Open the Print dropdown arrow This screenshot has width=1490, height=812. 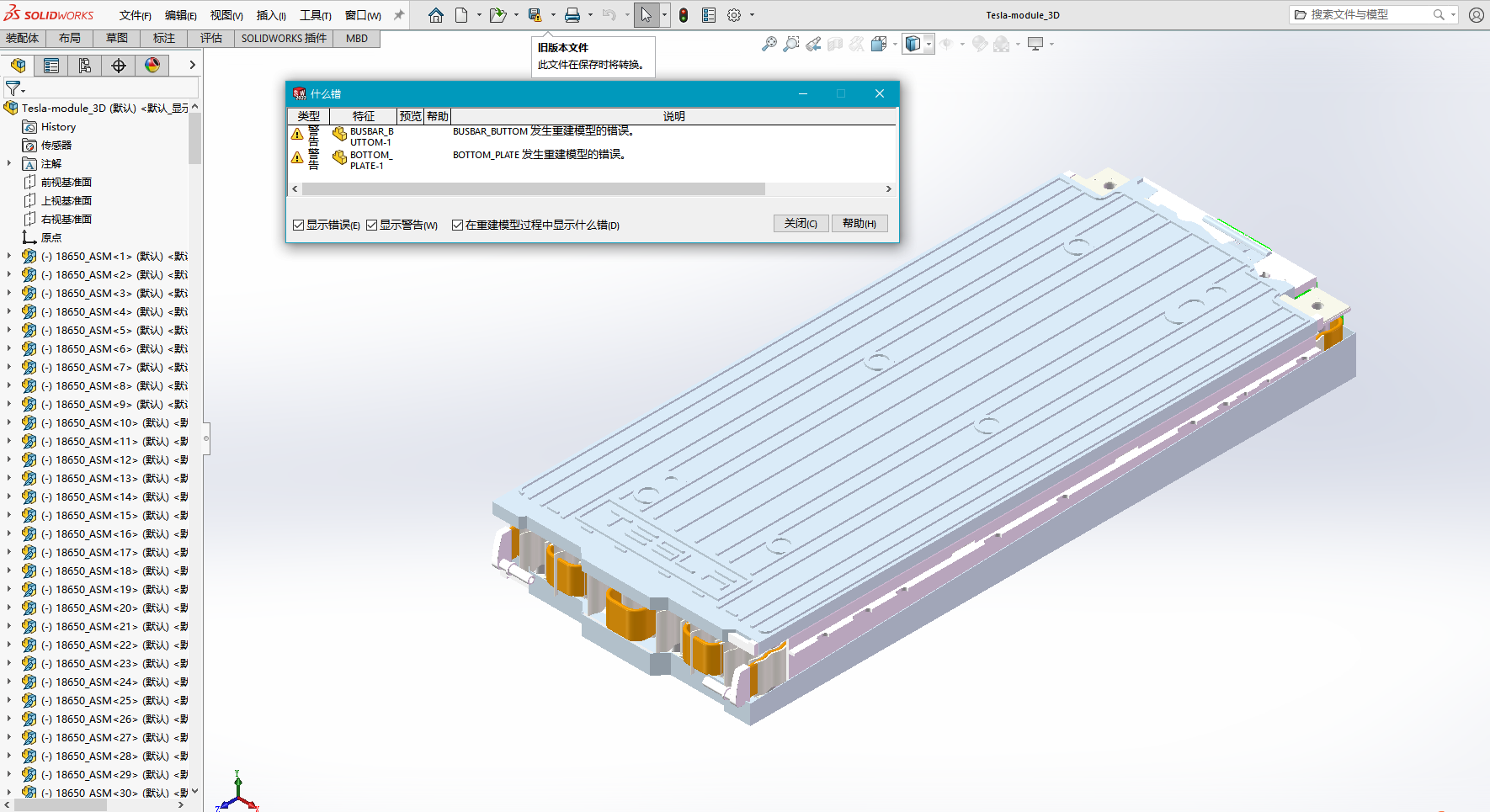click(x=590, y=15)
